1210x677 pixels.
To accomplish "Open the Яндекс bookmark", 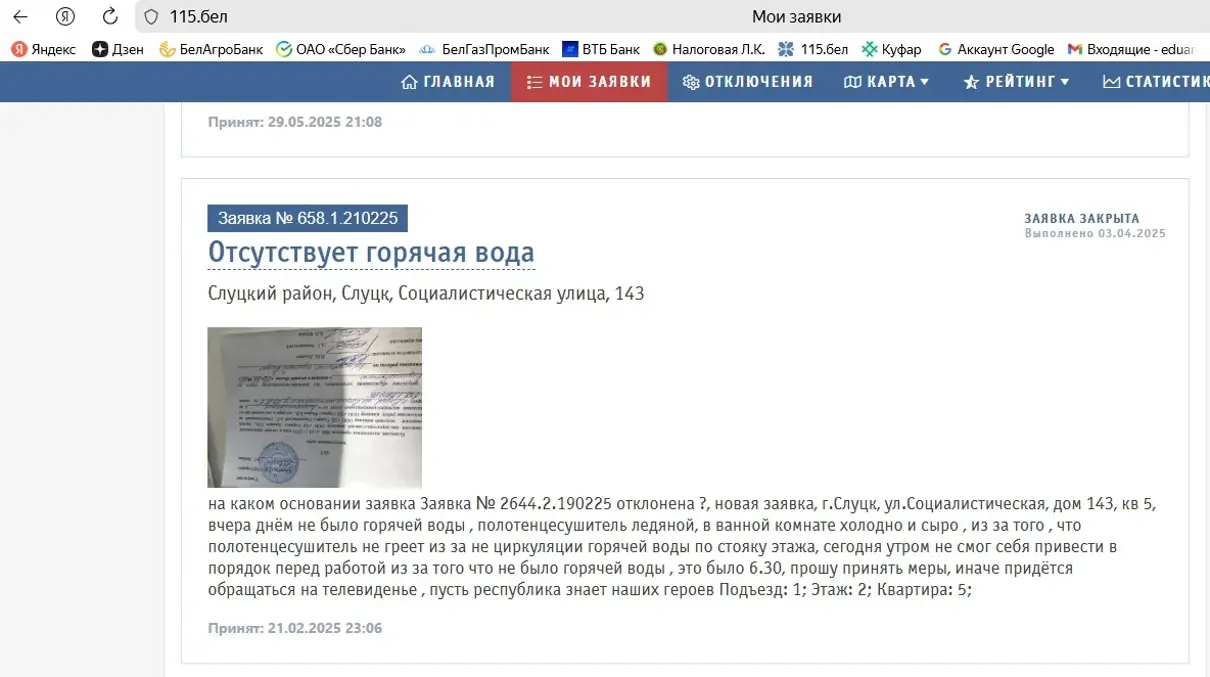I will 43,49.
